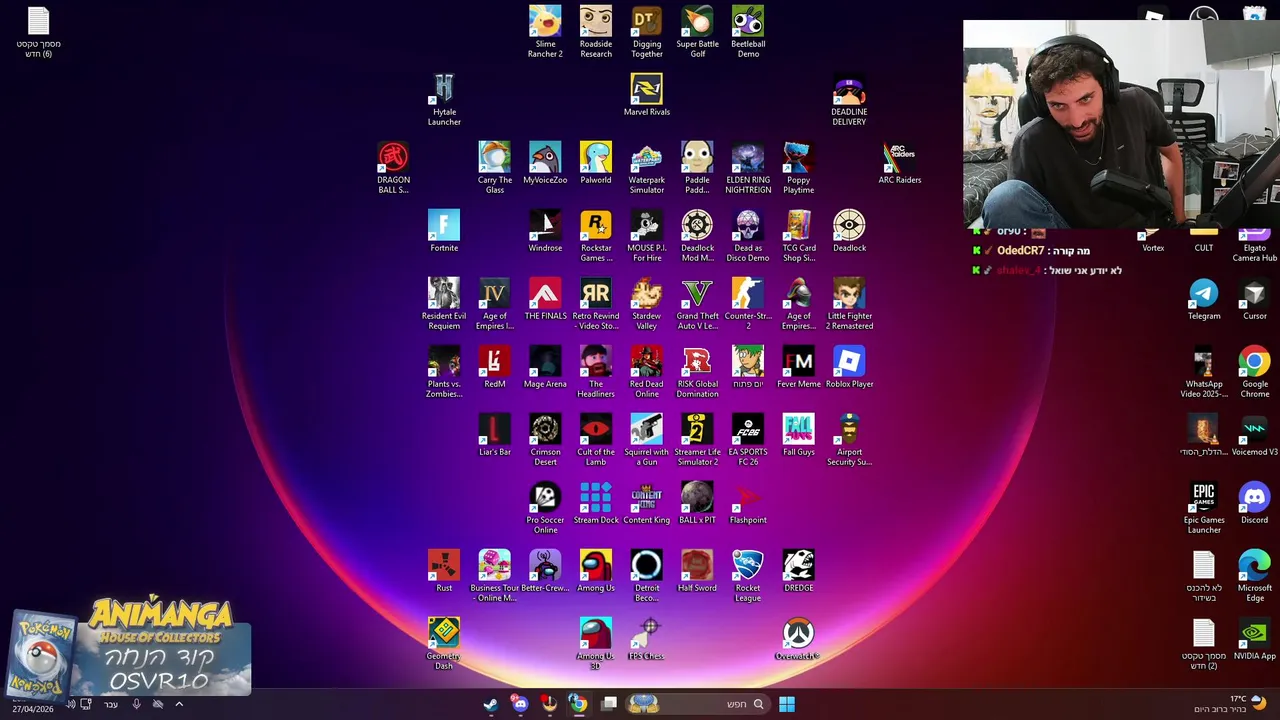Open the Windows Start button on taskbar

pyautogui.click(x=787, y=704)
